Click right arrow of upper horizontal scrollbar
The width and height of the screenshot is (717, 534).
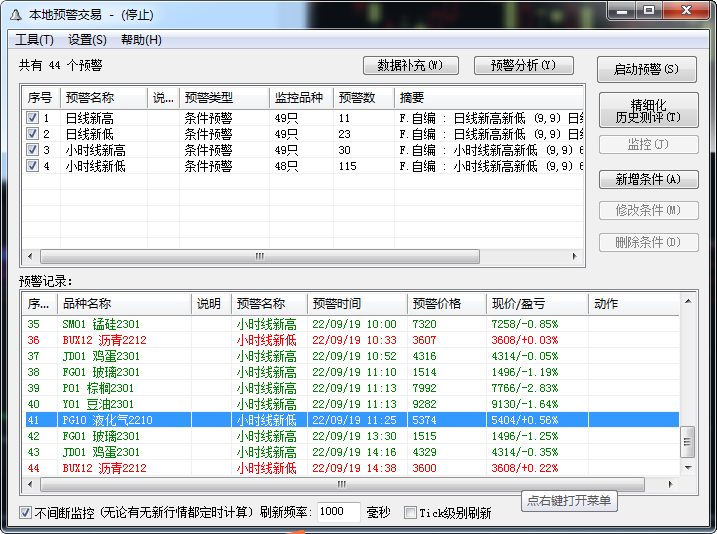tap(575, 256)
